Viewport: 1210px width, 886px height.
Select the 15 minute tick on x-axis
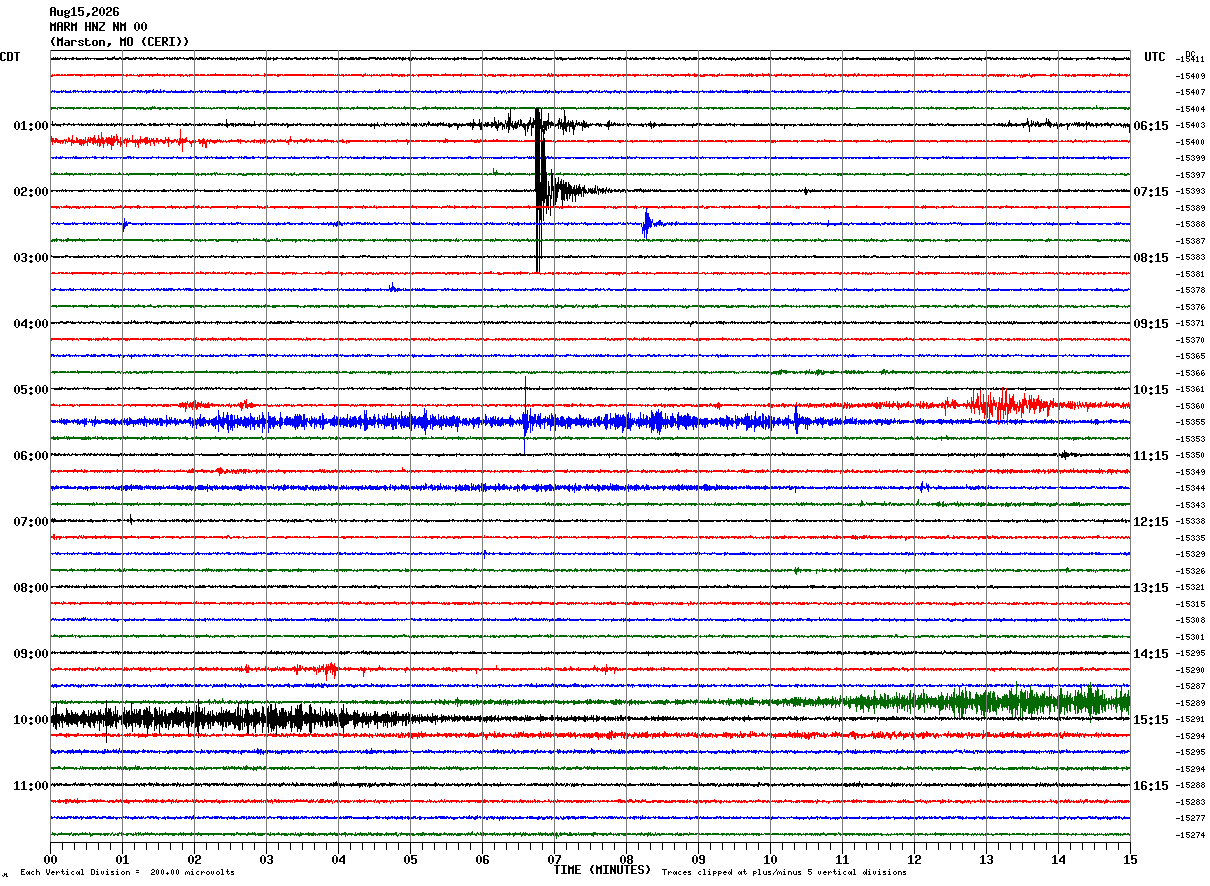click(x=1130, y=859)
